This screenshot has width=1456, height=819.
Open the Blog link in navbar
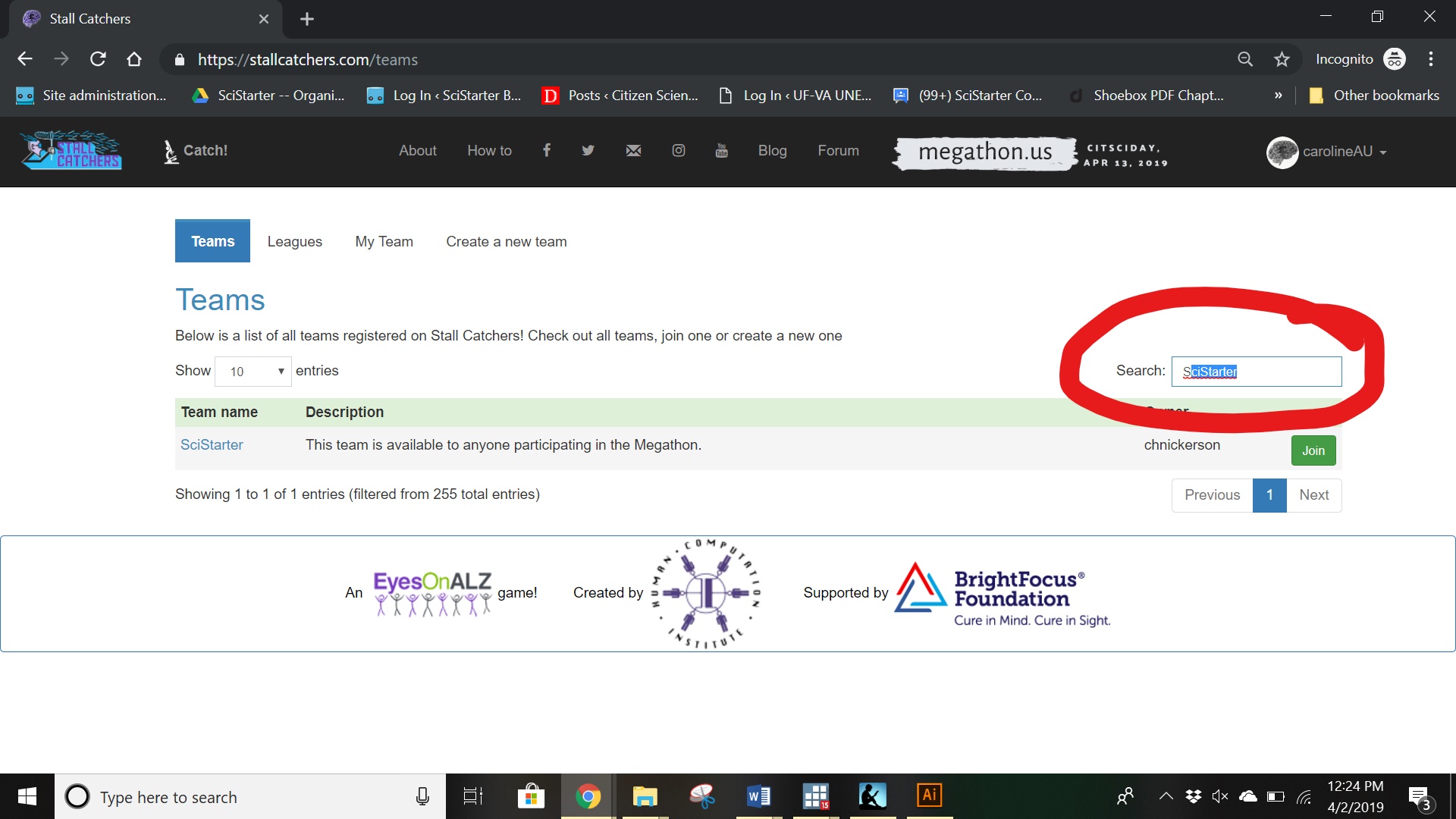[x=772, y=151]
